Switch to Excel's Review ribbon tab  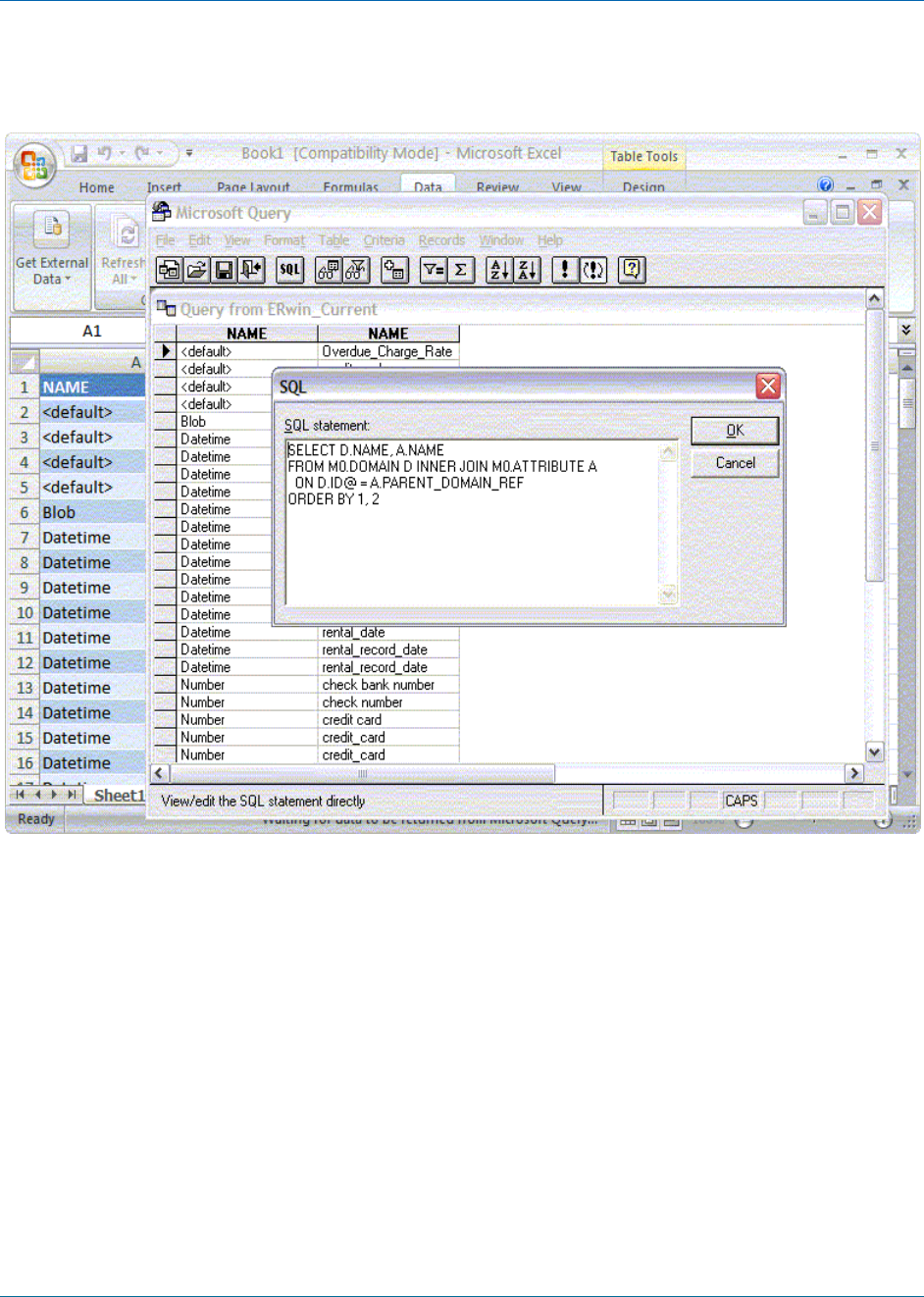(497, 186)
